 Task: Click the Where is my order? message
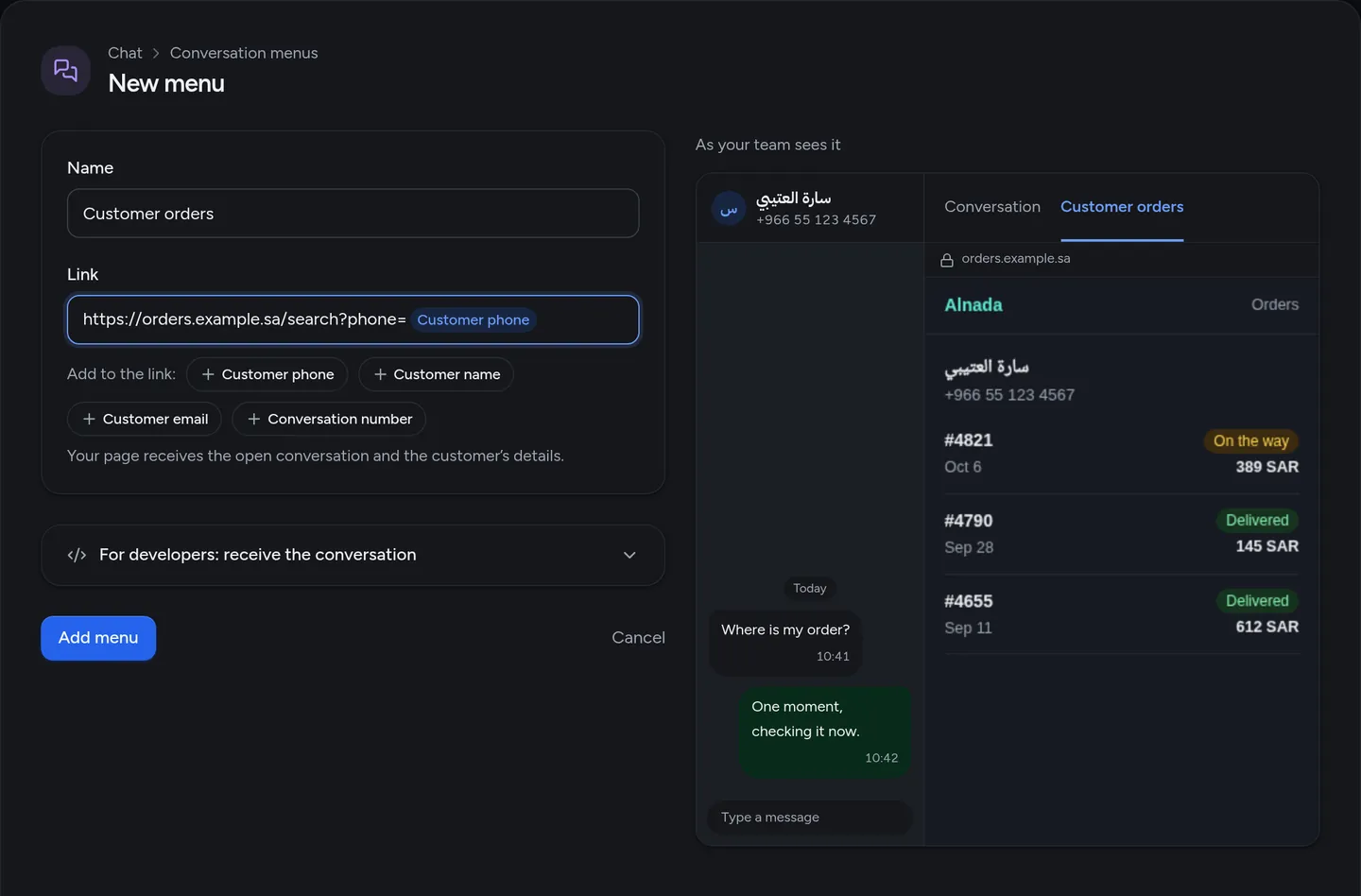point(785,643)
